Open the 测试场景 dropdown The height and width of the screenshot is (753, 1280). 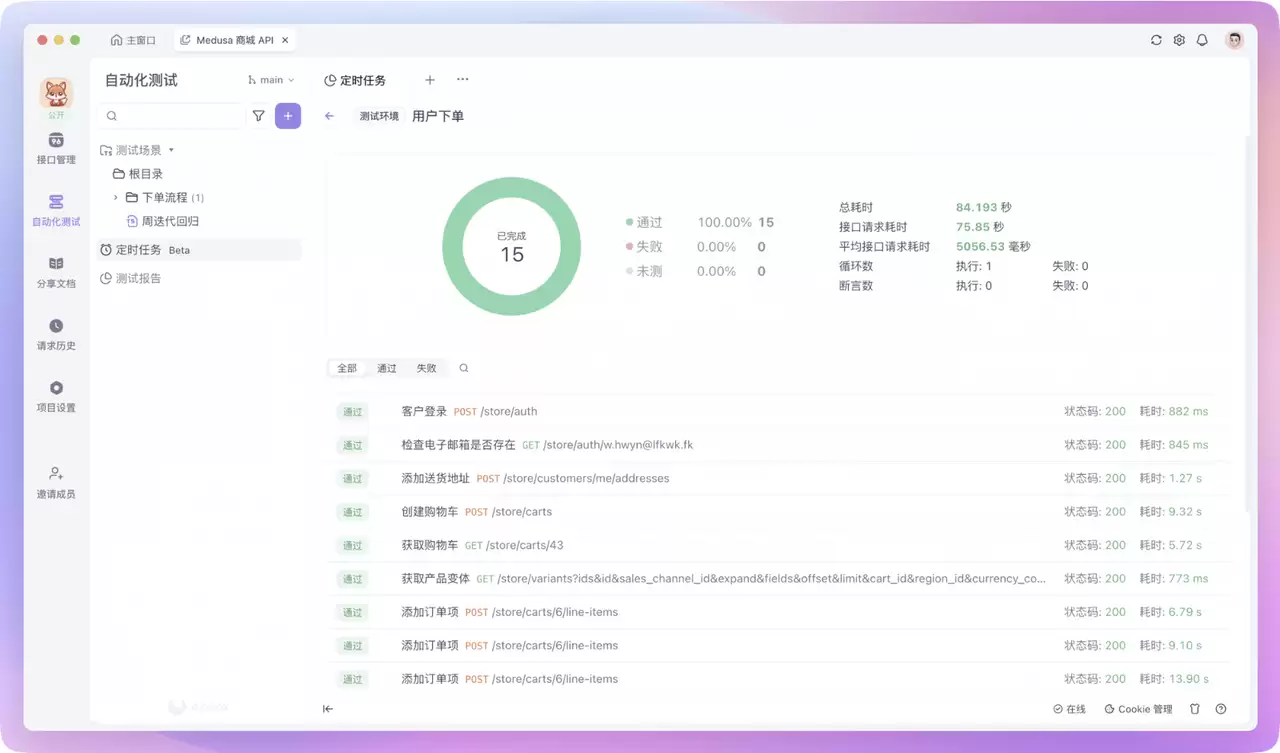point(138,150)
